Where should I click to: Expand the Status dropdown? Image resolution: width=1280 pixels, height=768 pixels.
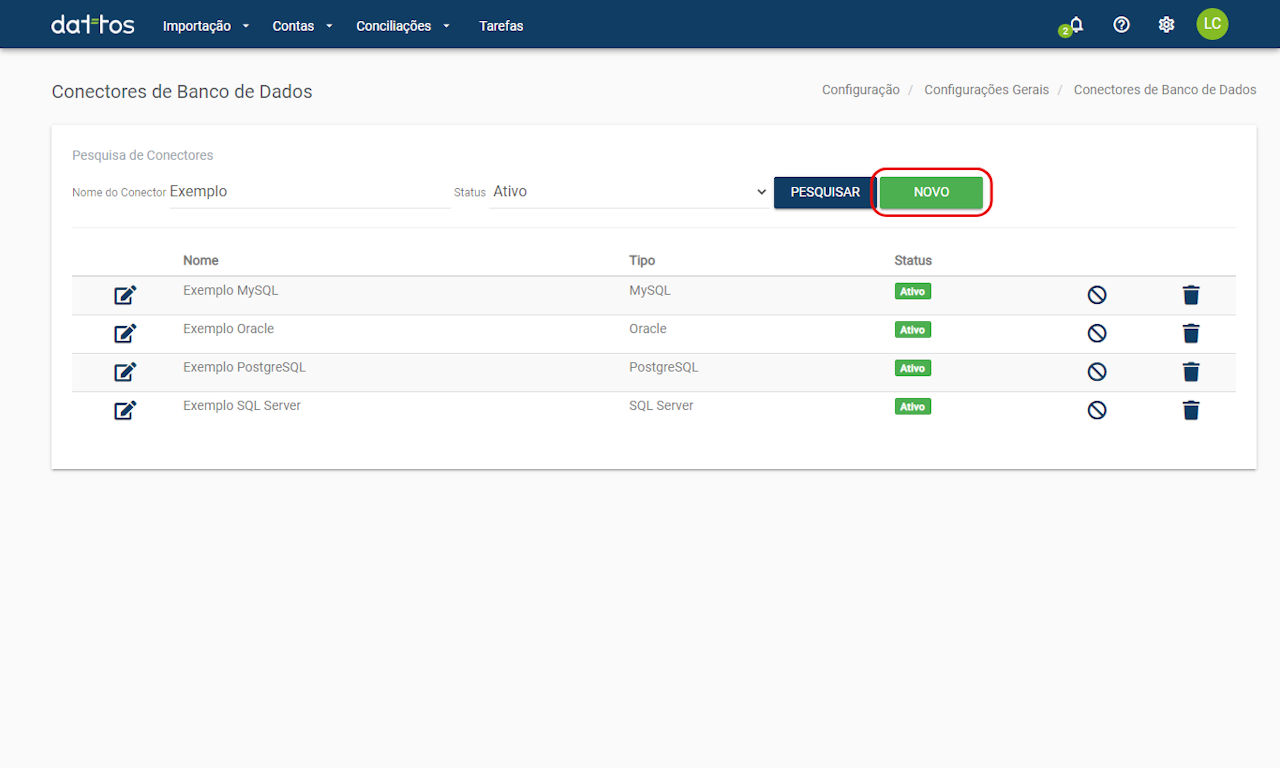tap(630, 192)
